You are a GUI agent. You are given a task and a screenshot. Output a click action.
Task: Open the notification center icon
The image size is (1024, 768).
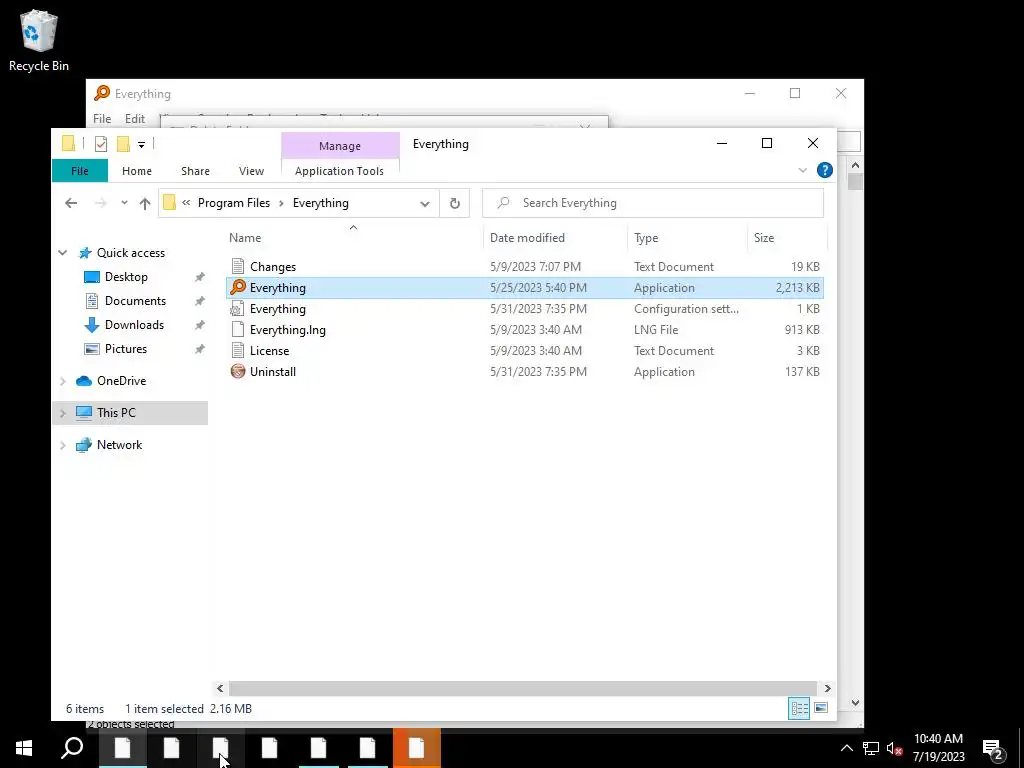(x=993, y=748)
